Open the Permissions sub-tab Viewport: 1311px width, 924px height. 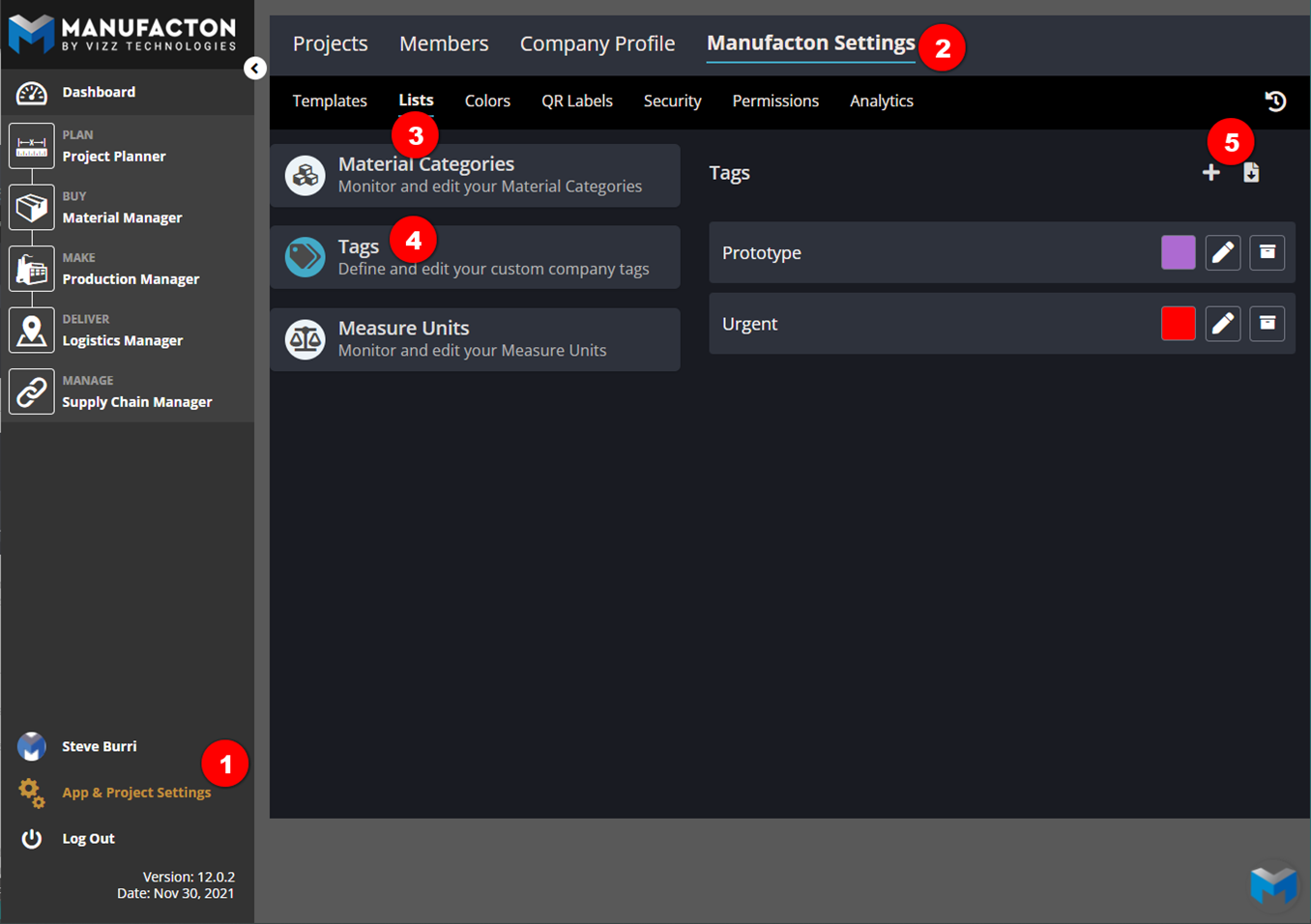774,101
